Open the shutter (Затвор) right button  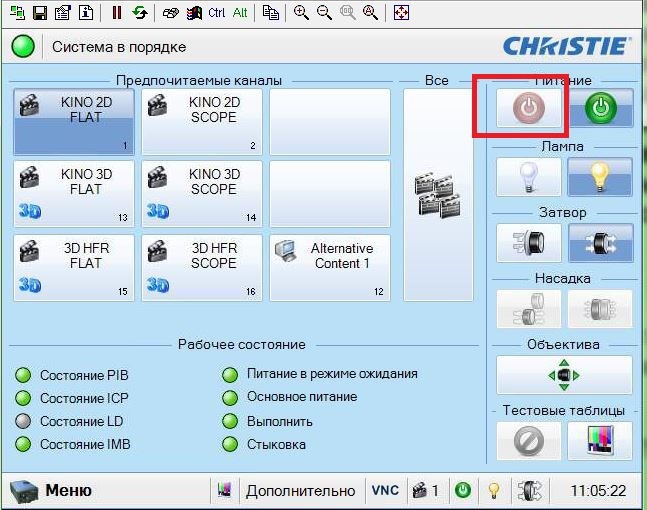point(600,243)
